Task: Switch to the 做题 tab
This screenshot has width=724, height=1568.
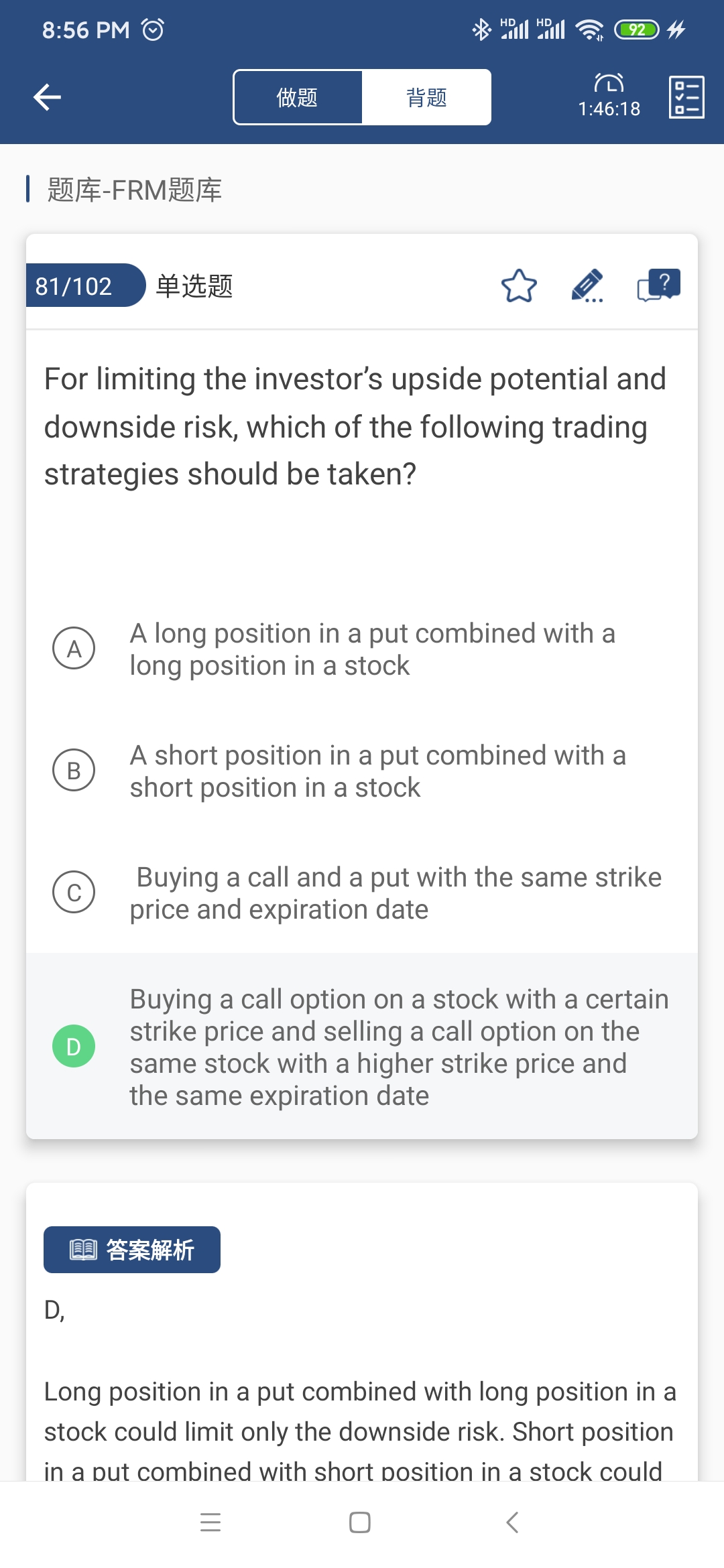Action: point(298,97)
